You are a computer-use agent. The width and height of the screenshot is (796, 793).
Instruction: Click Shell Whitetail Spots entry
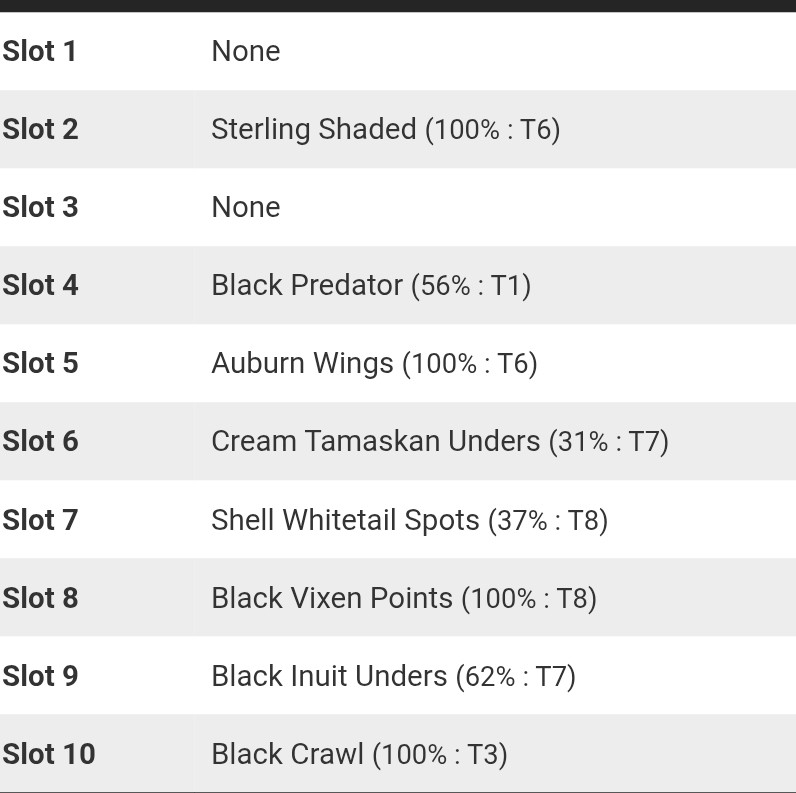[410, 520]
